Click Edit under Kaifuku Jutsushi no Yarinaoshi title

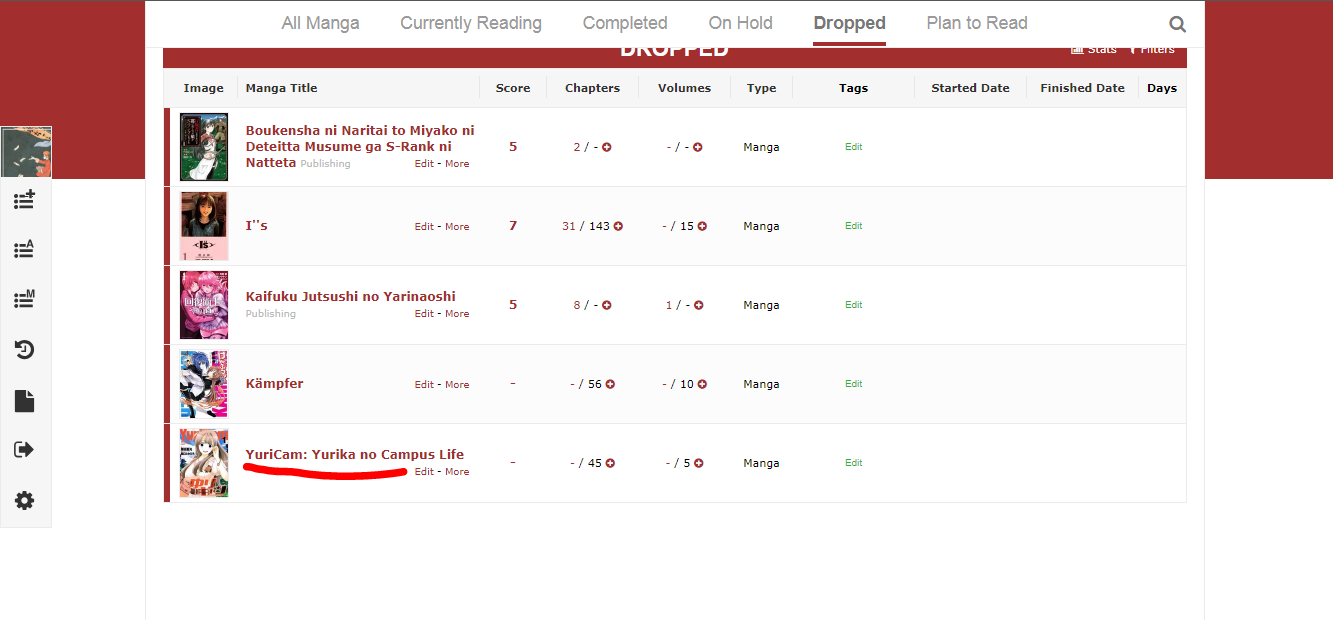point(425,314)
